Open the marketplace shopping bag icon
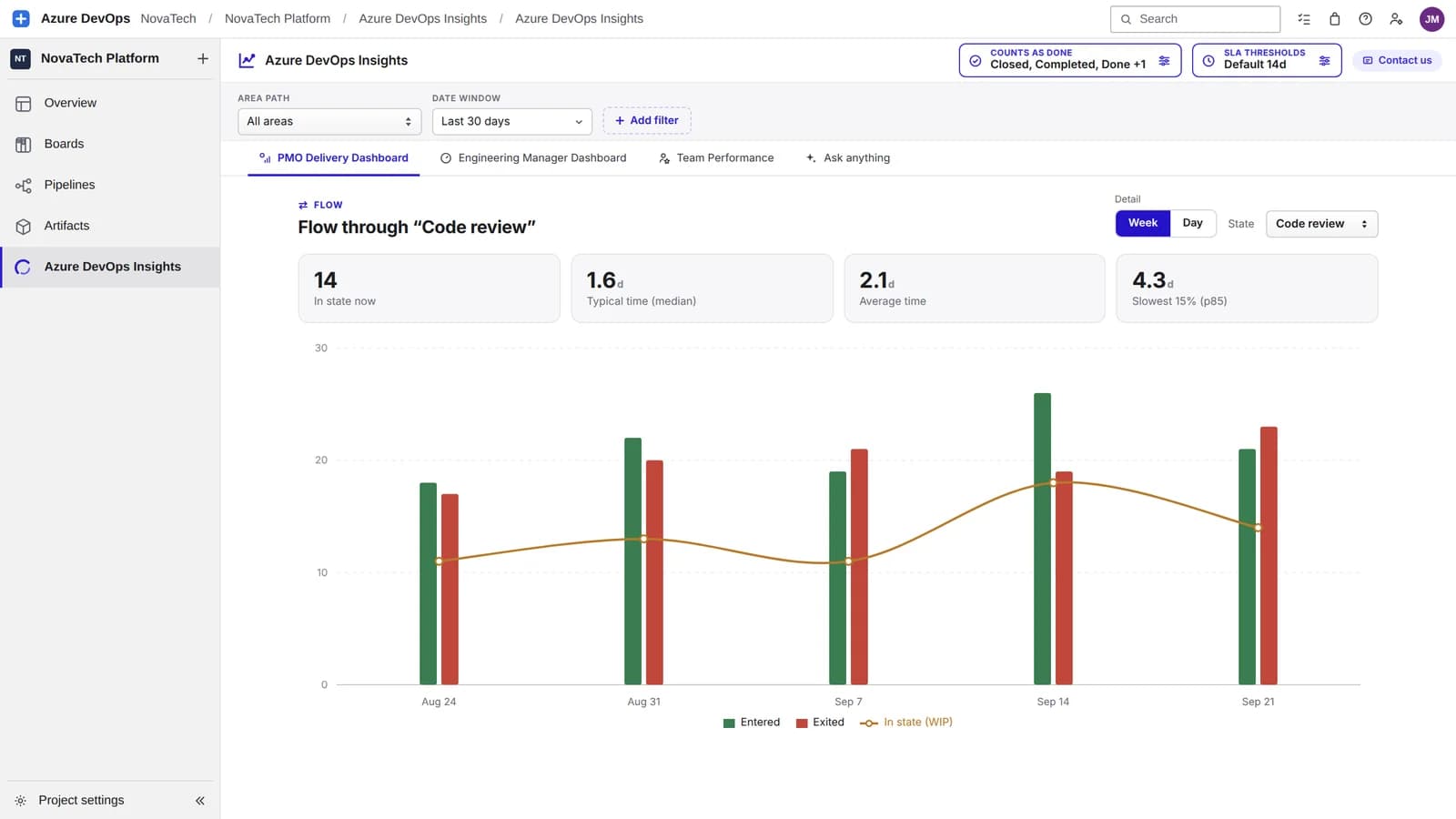 [x=1335, y=18]
